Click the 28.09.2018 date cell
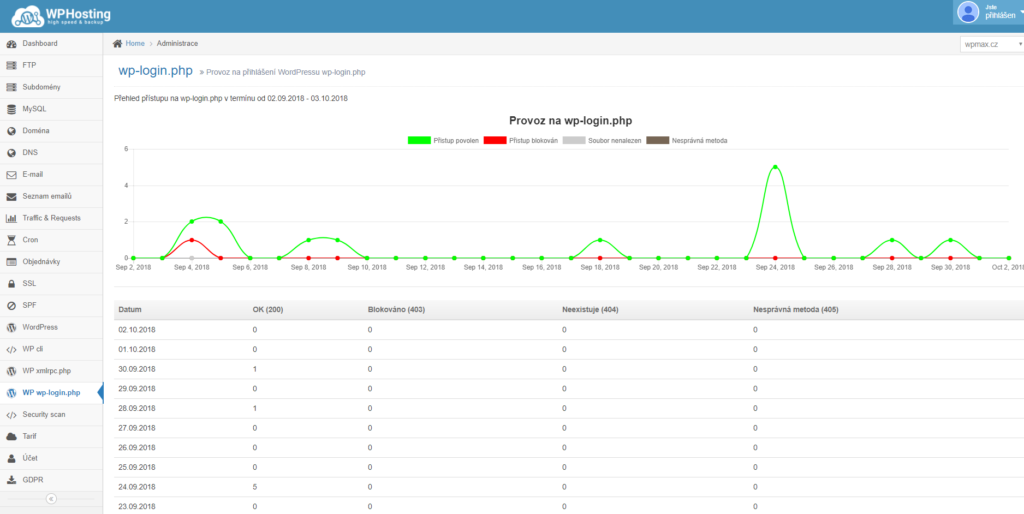The width and height of the screenshot is (1024, 514). (x=137, y=408)
